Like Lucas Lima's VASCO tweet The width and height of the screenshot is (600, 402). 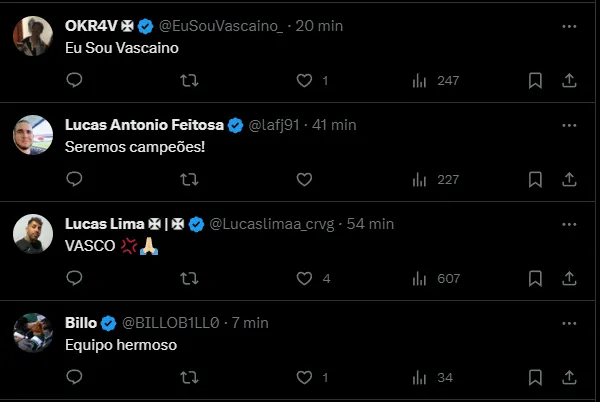[x=305, y=278]
